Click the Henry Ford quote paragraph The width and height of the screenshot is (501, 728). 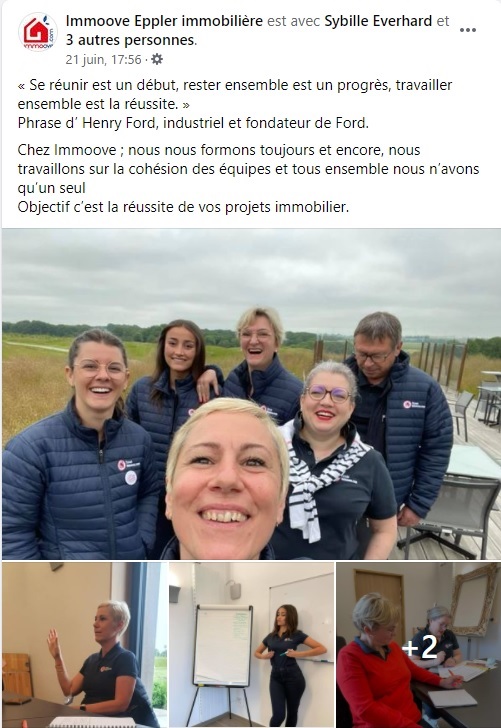[x=235, y=94]
